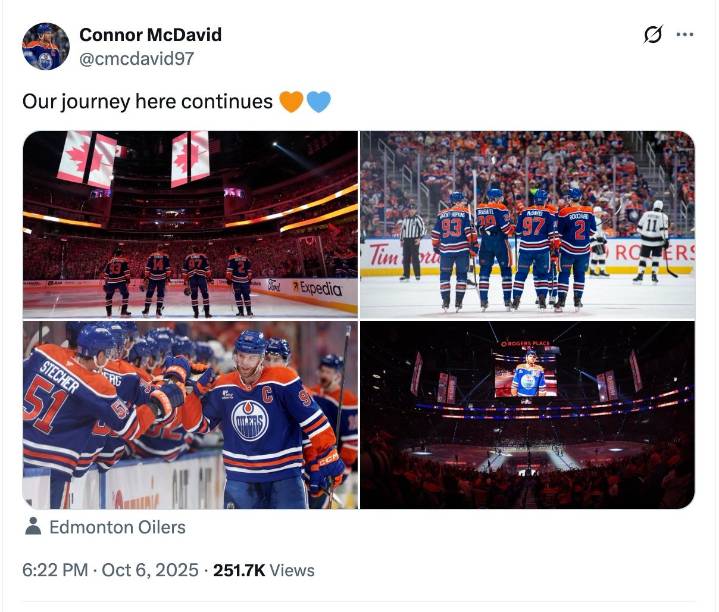Image resolution: width=719 pixels, height=612 pixels.
Task: Open the dark Rogers Place arena photo
Action: pos(527,415)
